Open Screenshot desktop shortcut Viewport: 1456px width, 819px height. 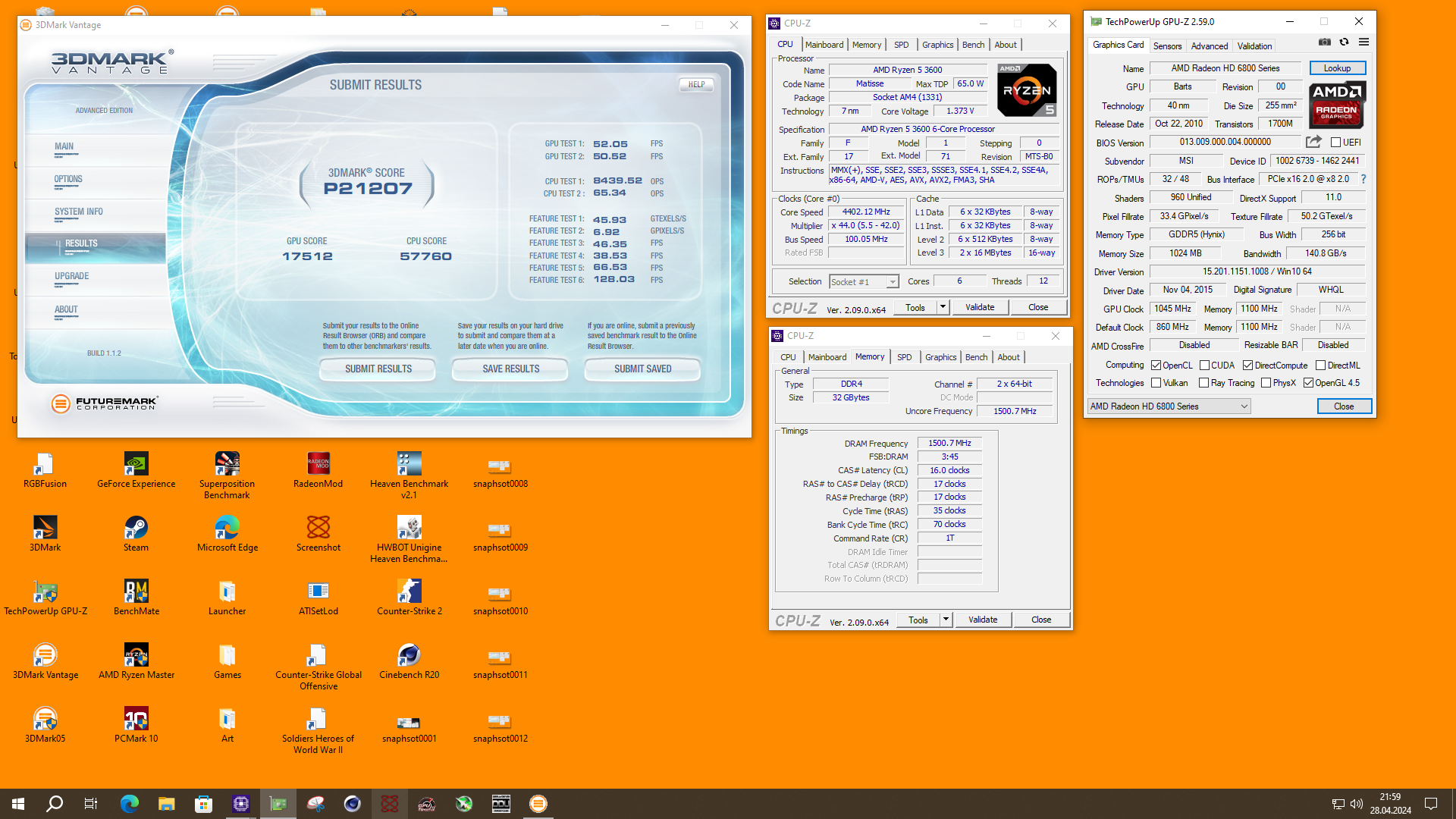pos(318,535)
